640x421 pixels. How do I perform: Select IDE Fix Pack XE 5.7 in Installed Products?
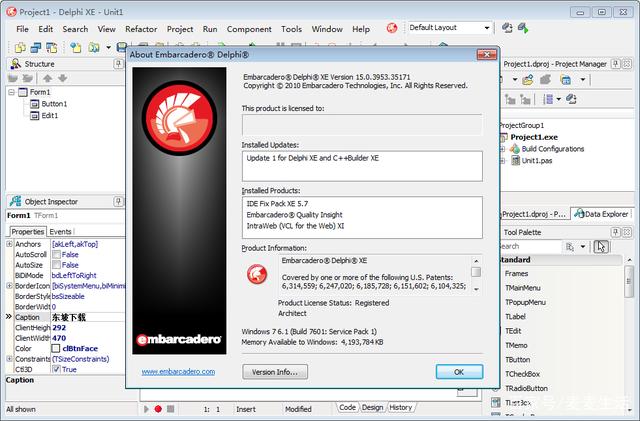[x=277, y=203]
